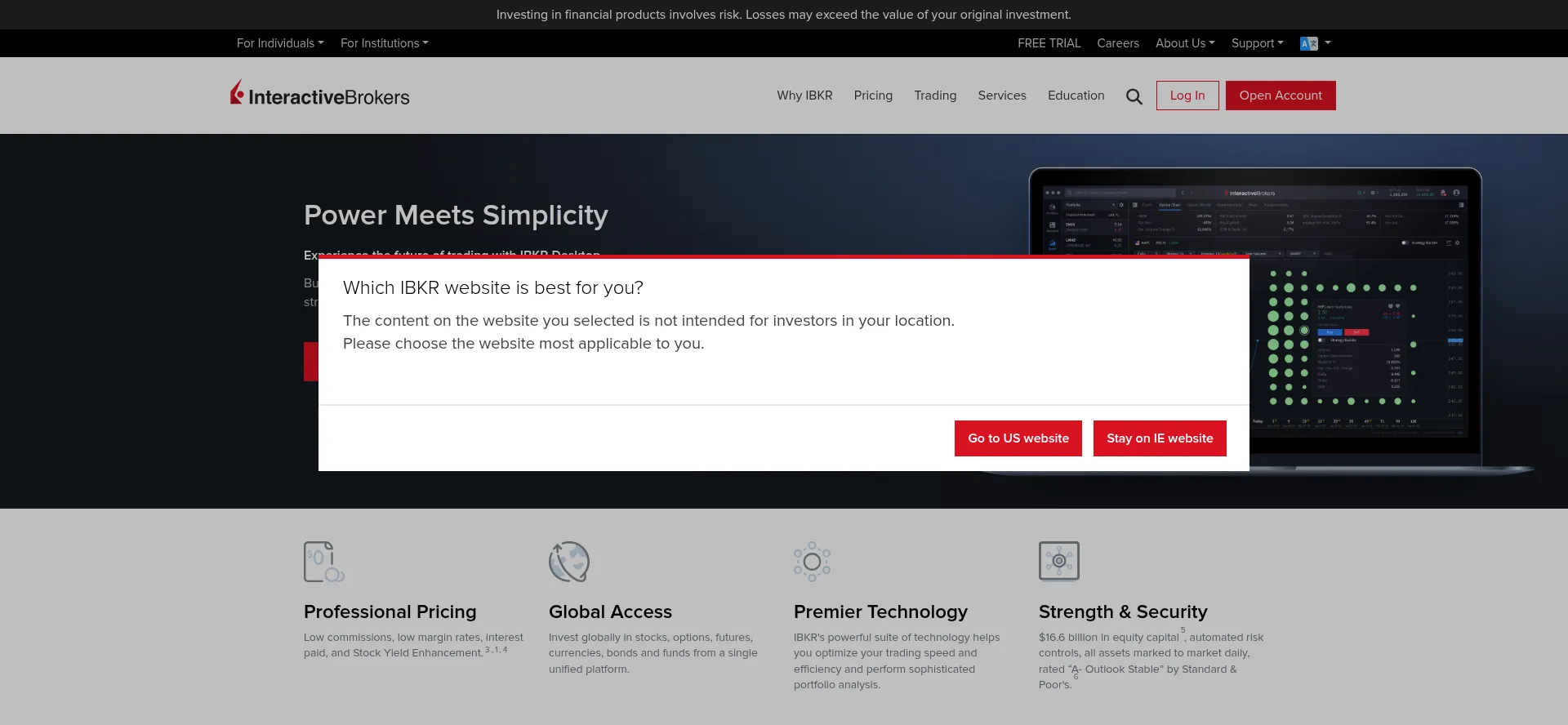This screenshot has width=1568, height=725.
Task: Click the Open Account button
Action: (x=1281, y=96)
